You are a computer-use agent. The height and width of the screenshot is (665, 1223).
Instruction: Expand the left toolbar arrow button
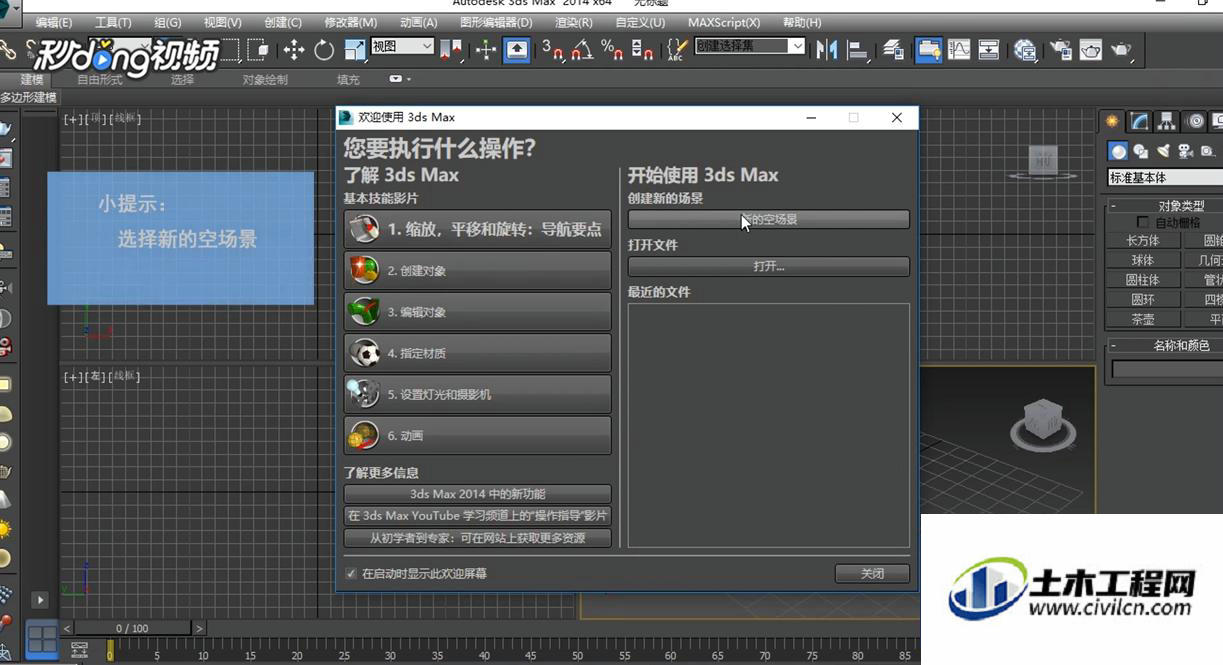[x=40, y=600]
